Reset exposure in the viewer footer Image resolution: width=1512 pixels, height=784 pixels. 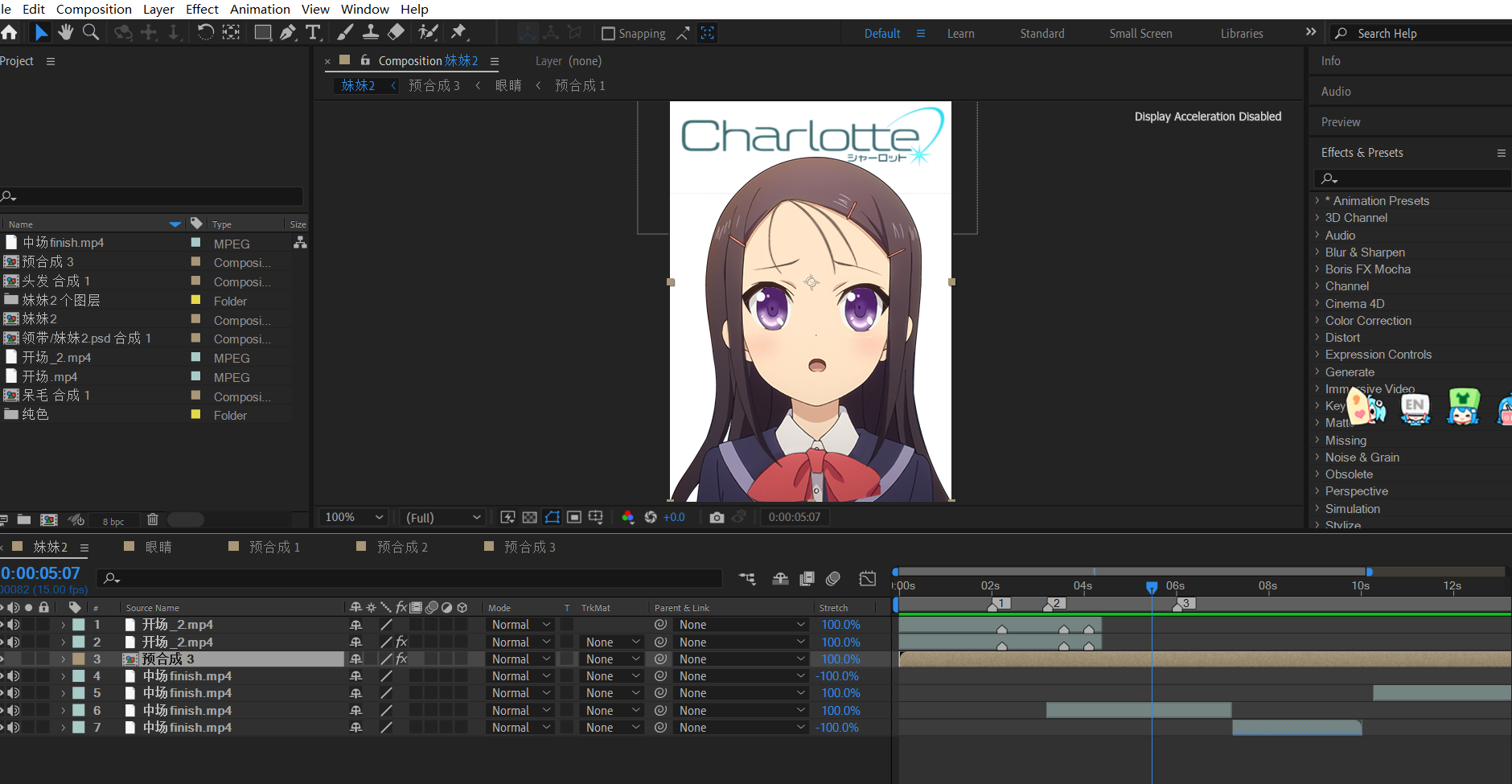[651, 517]
